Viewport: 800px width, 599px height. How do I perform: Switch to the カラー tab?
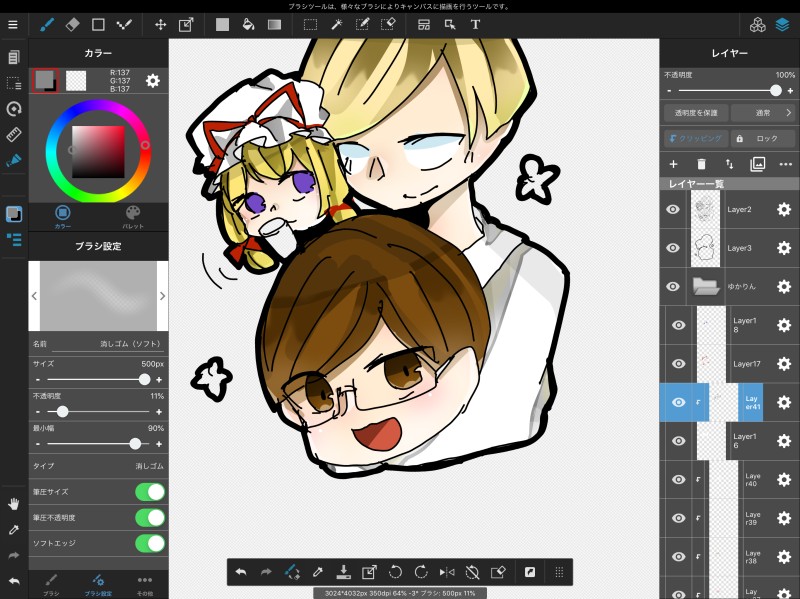(63, 216)
